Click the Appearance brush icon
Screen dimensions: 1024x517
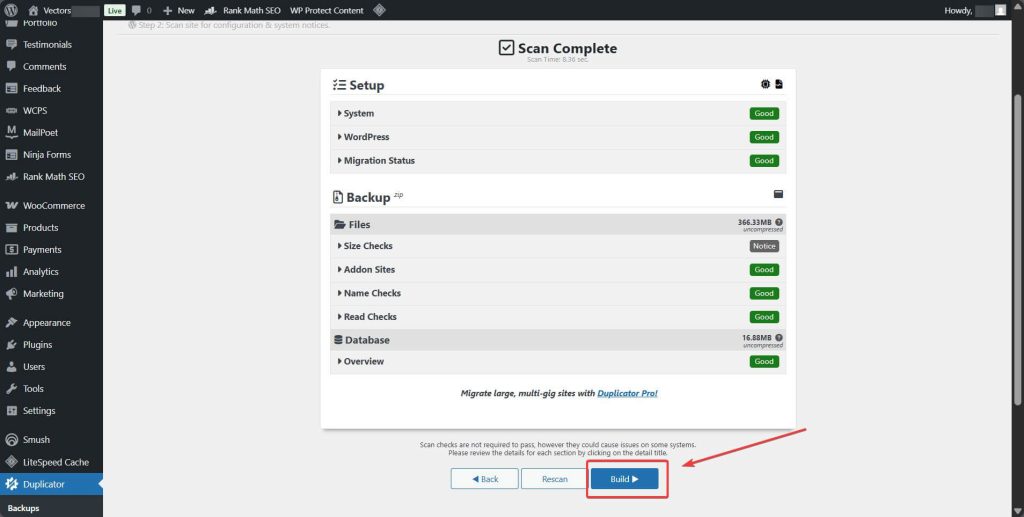(11, 322)
